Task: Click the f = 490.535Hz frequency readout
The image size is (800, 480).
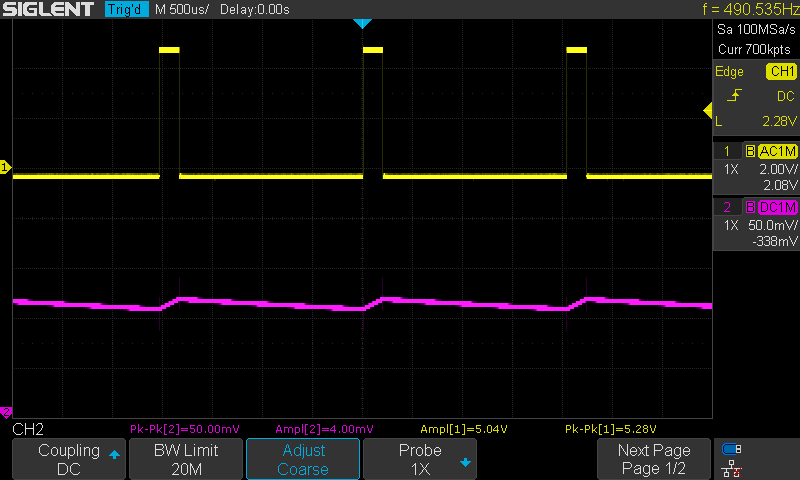Action: click(x=751, y=9)
